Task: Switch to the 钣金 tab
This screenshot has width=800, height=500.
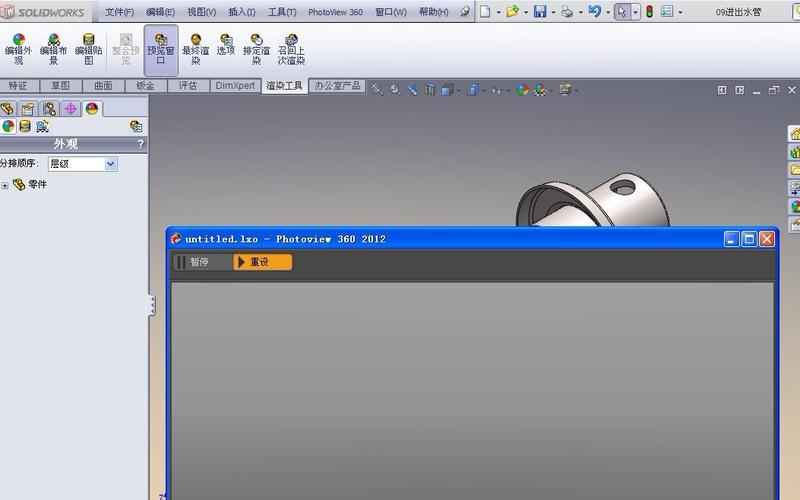Action: click(x=145, y=86)
